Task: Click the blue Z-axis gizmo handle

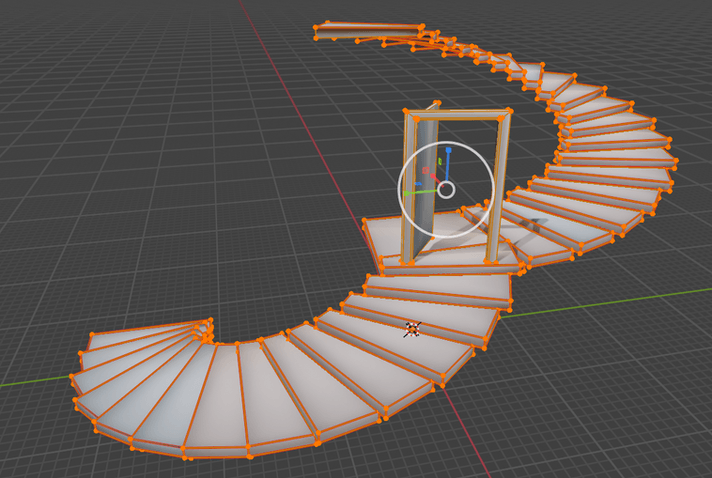Action: [x=449, y=151]
